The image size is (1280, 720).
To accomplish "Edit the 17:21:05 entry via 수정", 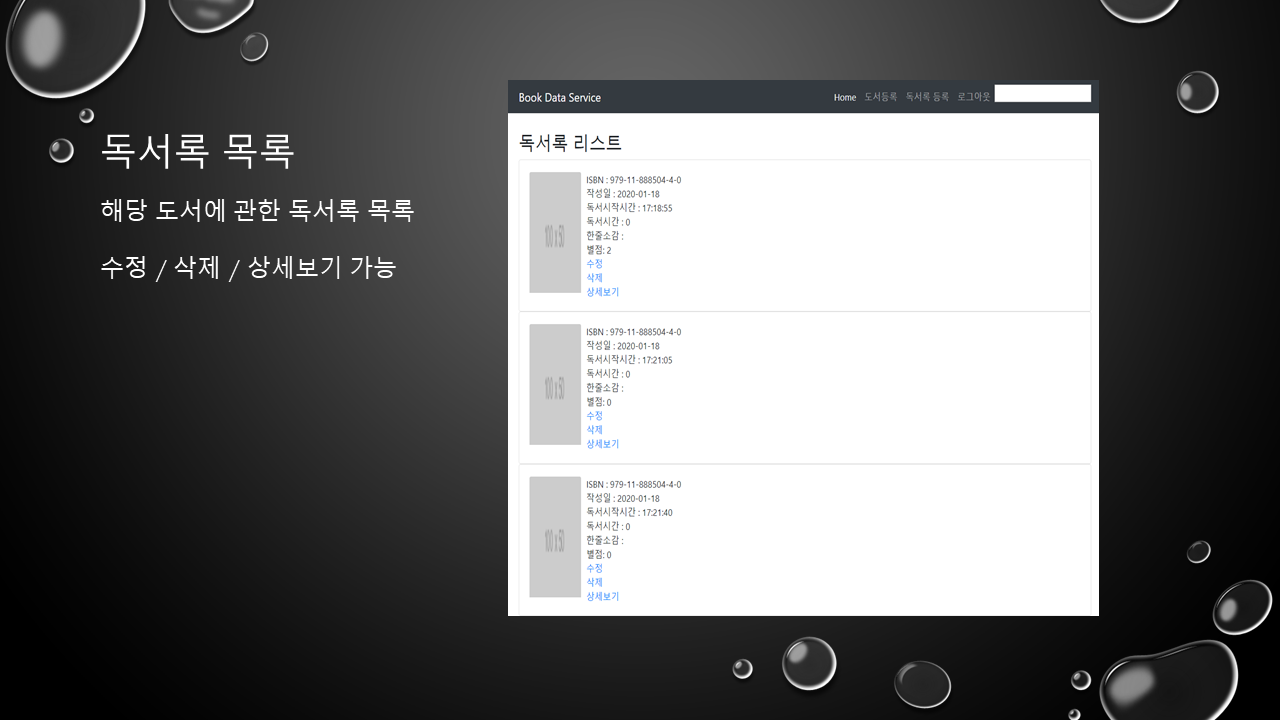I will coord(594,416).
